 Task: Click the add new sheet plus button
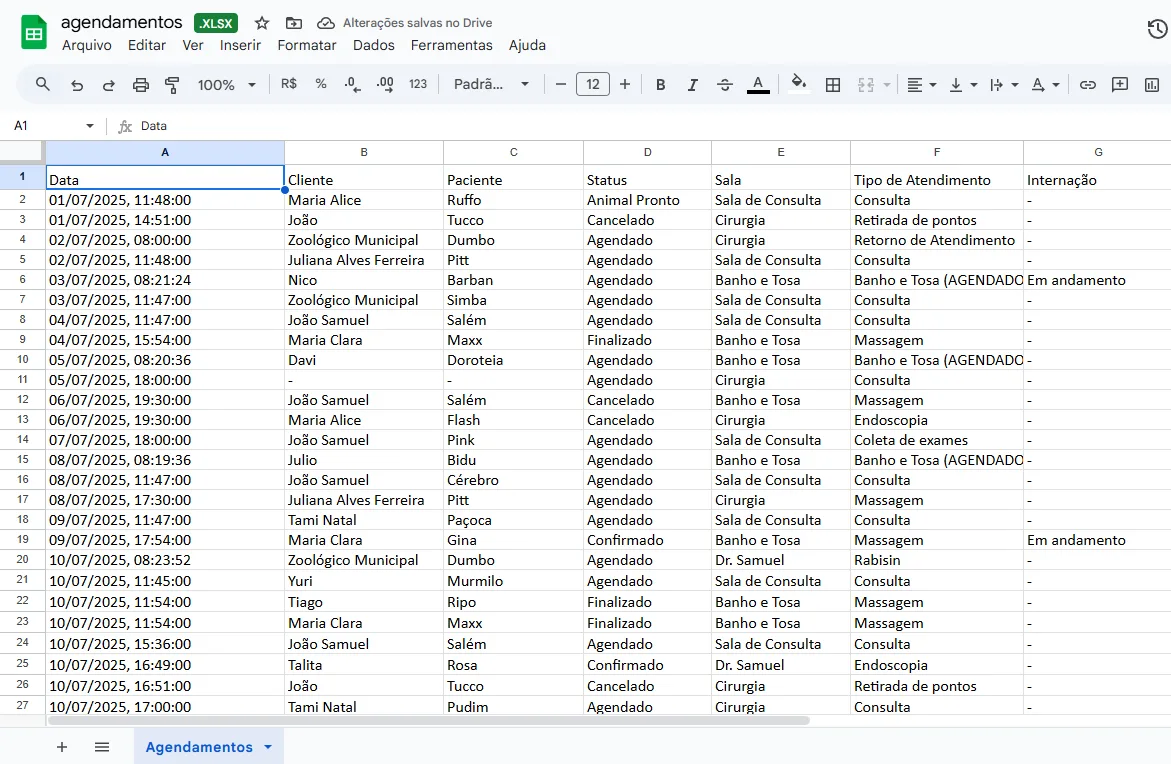point(62,747)
